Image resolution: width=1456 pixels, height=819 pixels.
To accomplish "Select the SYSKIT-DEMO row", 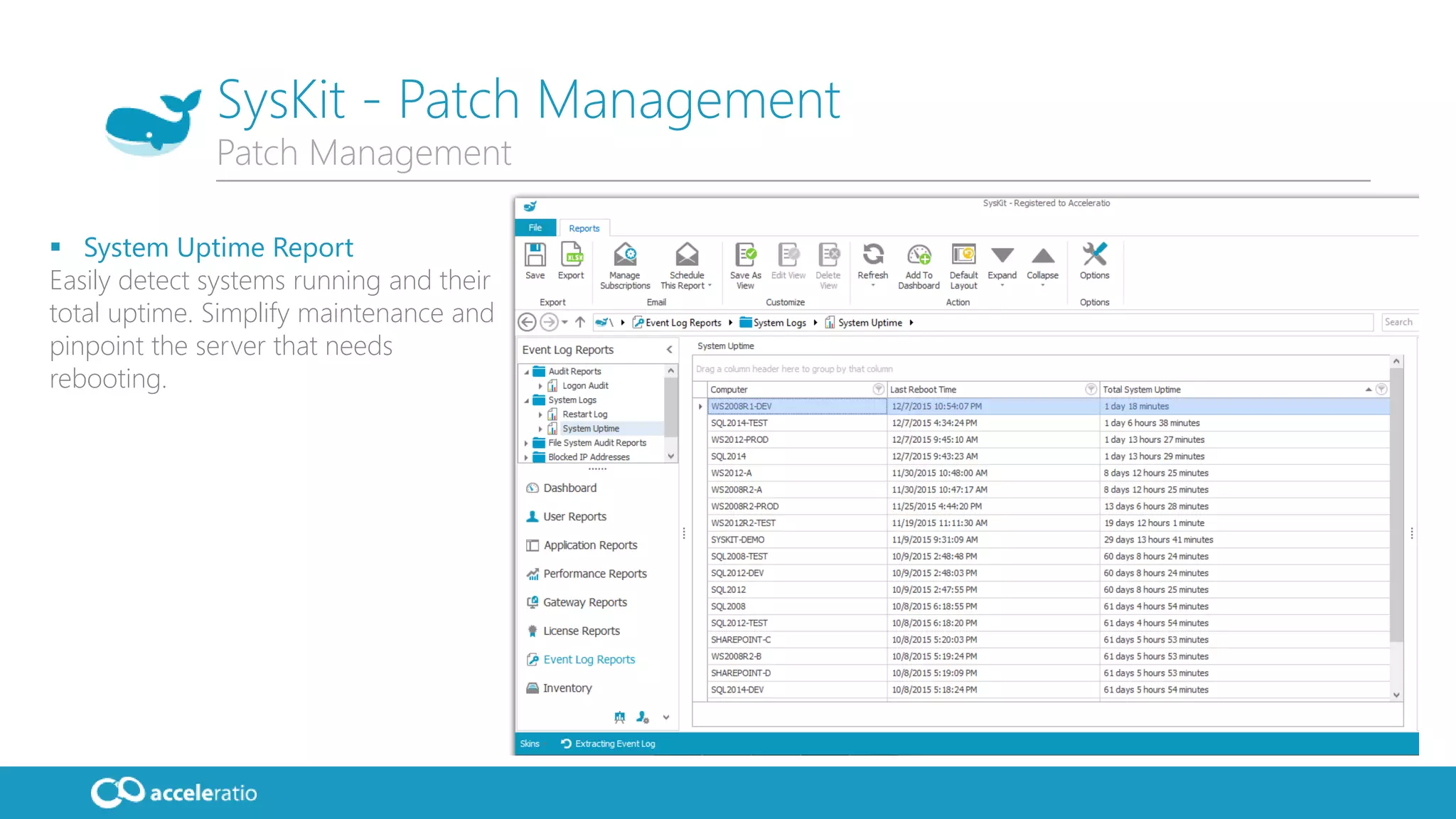I will pos(1048,540).
